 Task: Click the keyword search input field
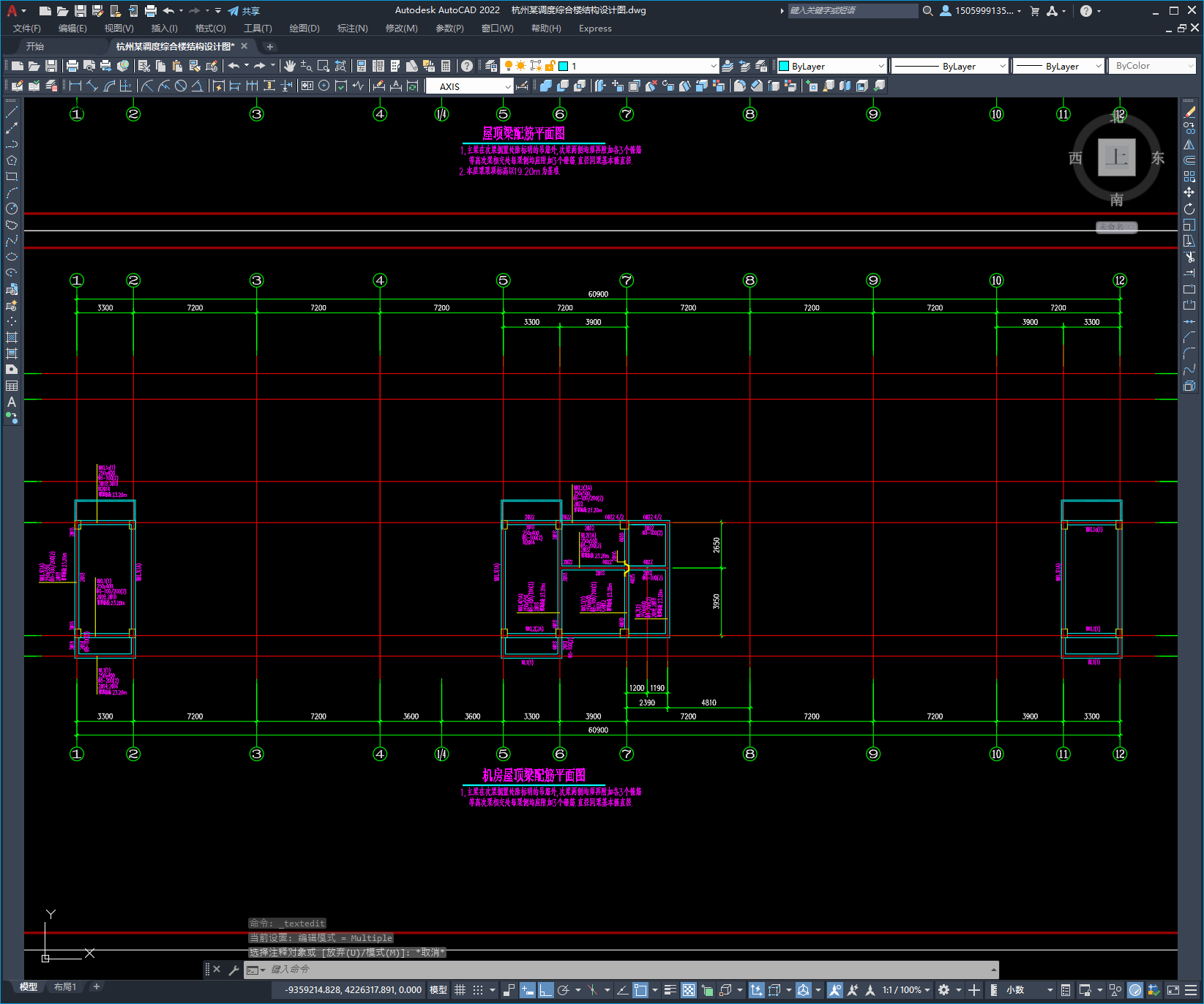pyautogui.click(x=853, y=11)
